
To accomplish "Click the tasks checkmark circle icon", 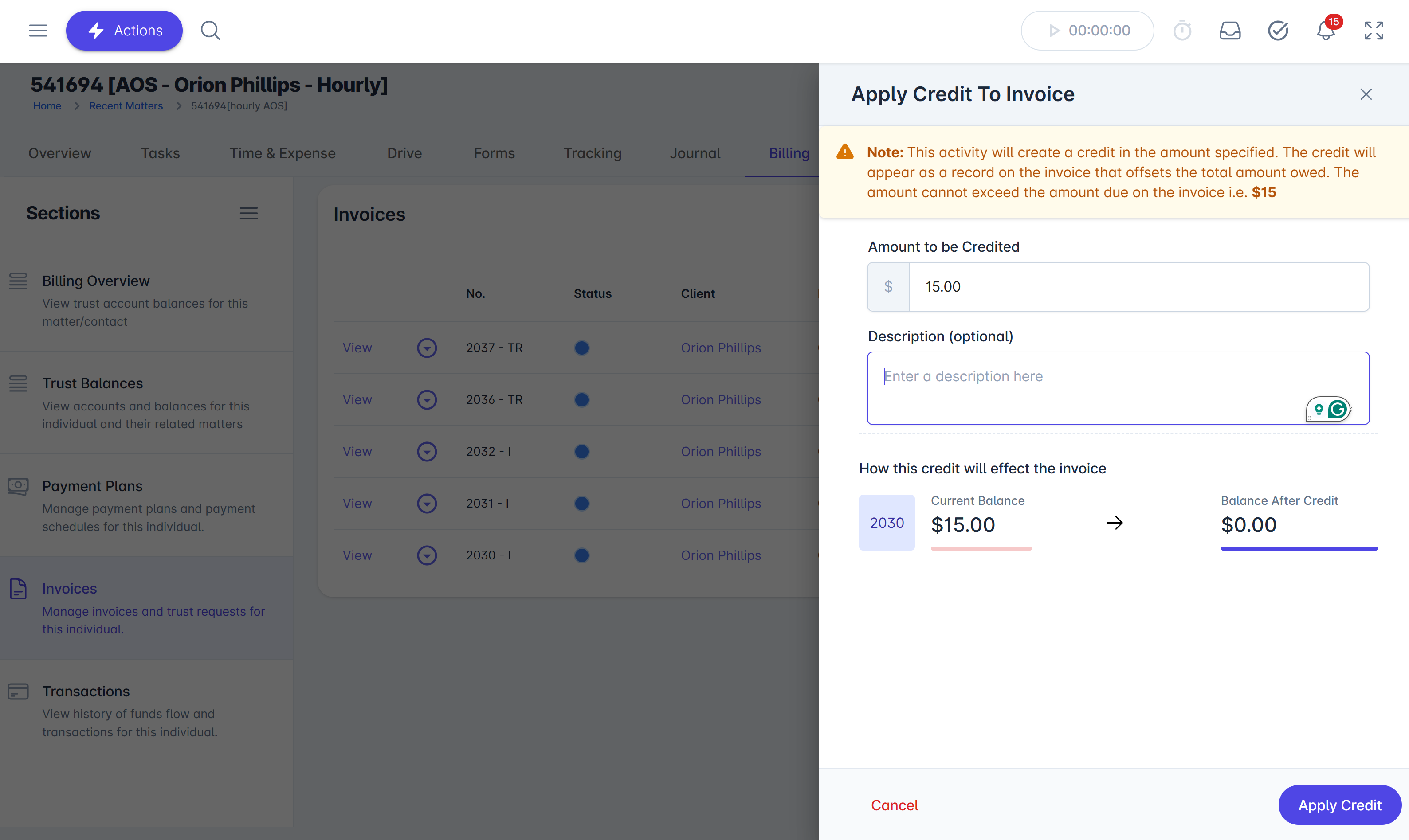I will (1278, 31).
